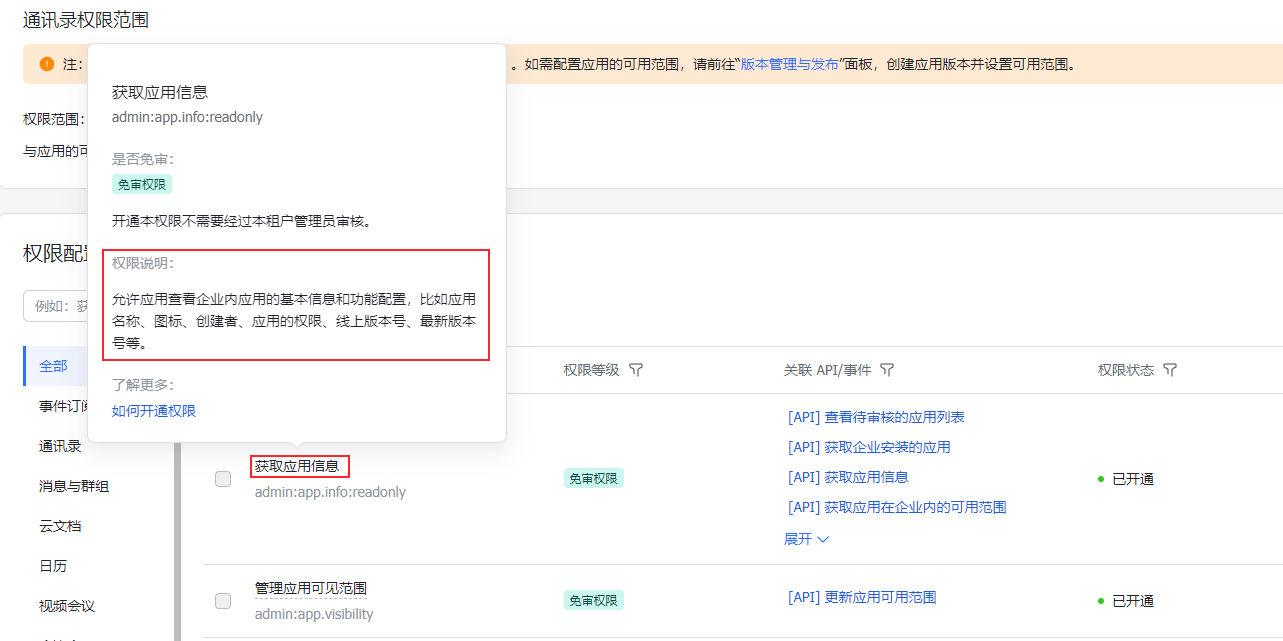This screenshot has height=641, width=1283.
Task: Open API link 获取应用信息
Action: [x=848, y=477]
